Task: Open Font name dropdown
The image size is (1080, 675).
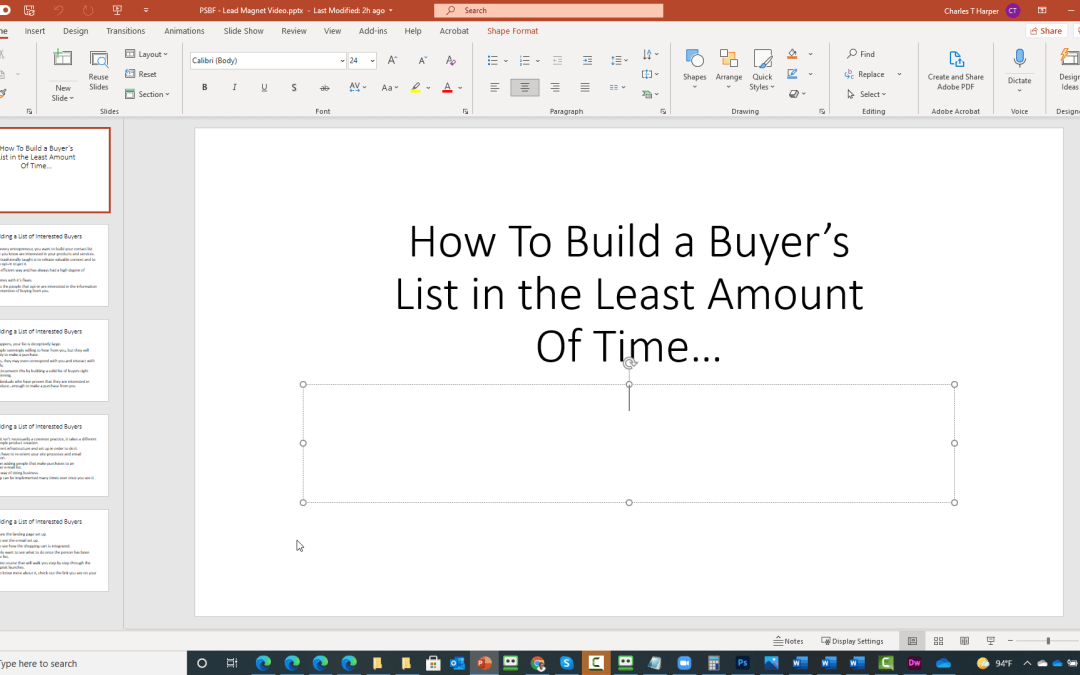Action: (342, 61)
